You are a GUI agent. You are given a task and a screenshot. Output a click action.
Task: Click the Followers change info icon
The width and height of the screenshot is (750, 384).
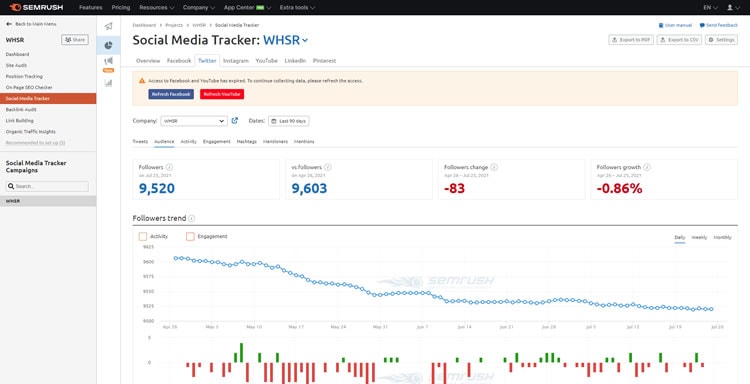494,167
